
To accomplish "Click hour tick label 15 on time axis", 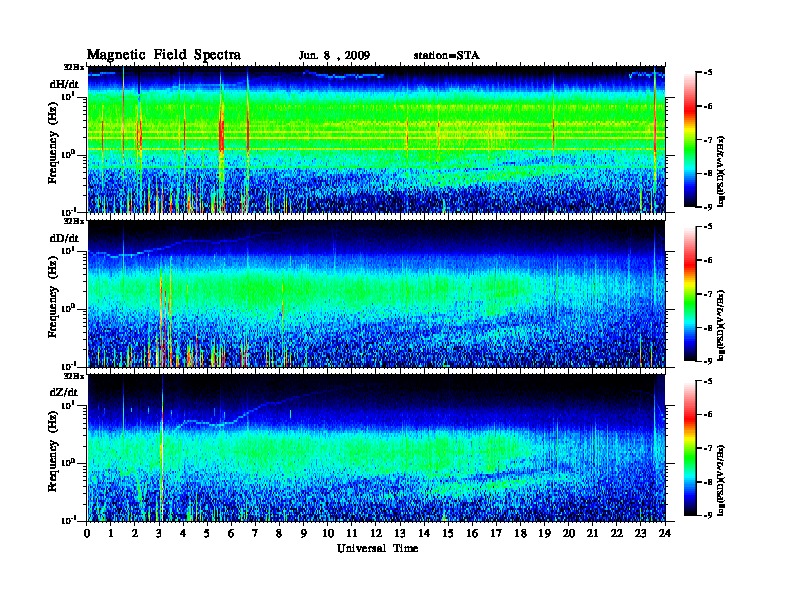I will pyautogui.click(x=448, y=533).
